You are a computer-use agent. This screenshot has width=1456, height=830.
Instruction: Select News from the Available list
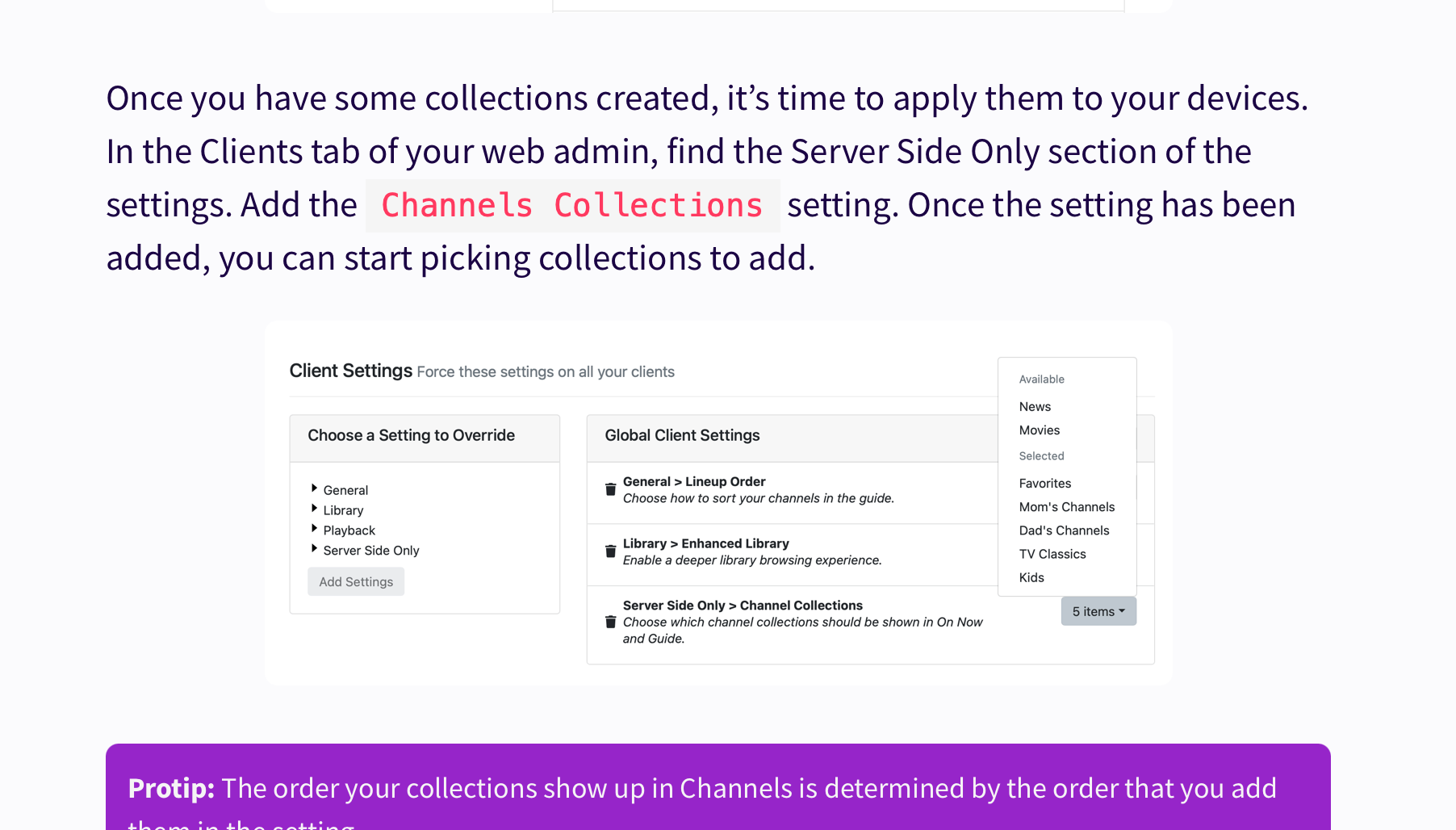pos(1035,407)
